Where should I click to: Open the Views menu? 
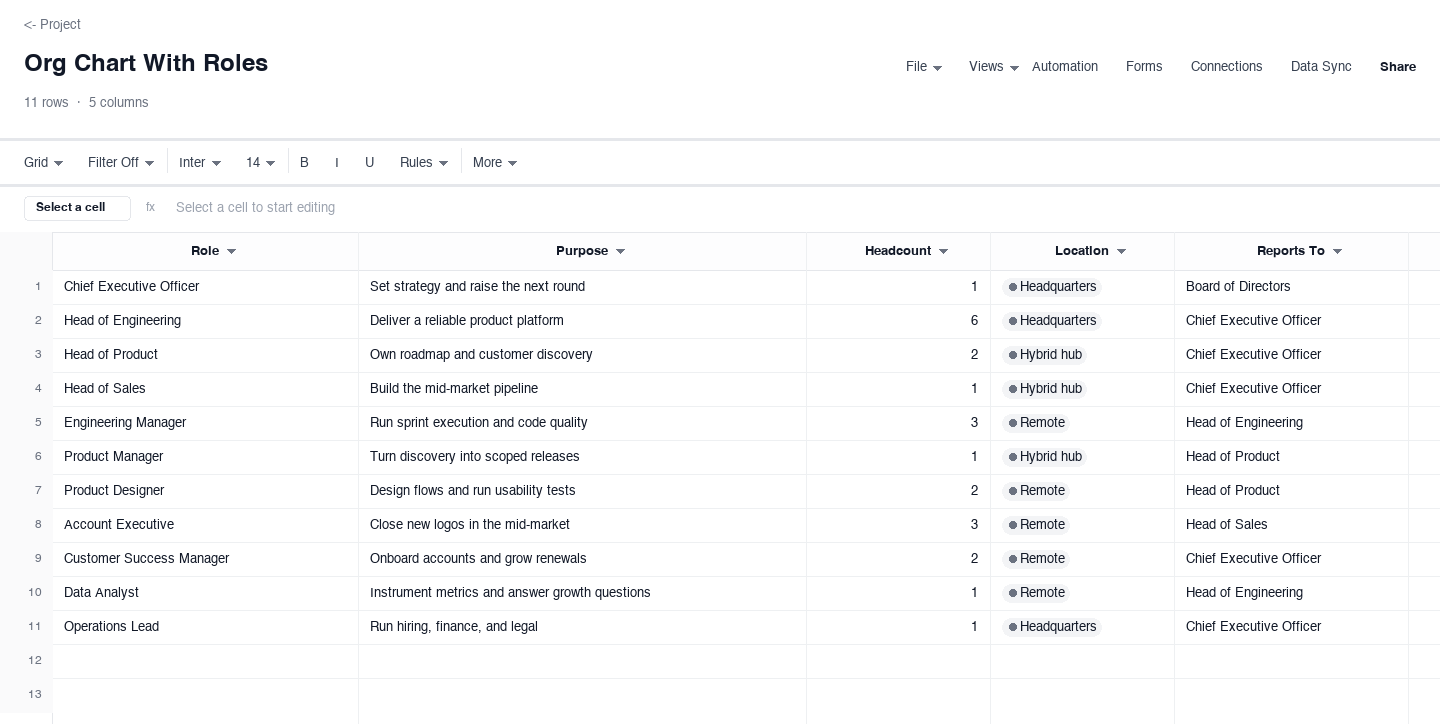click(x=994, y=67)
